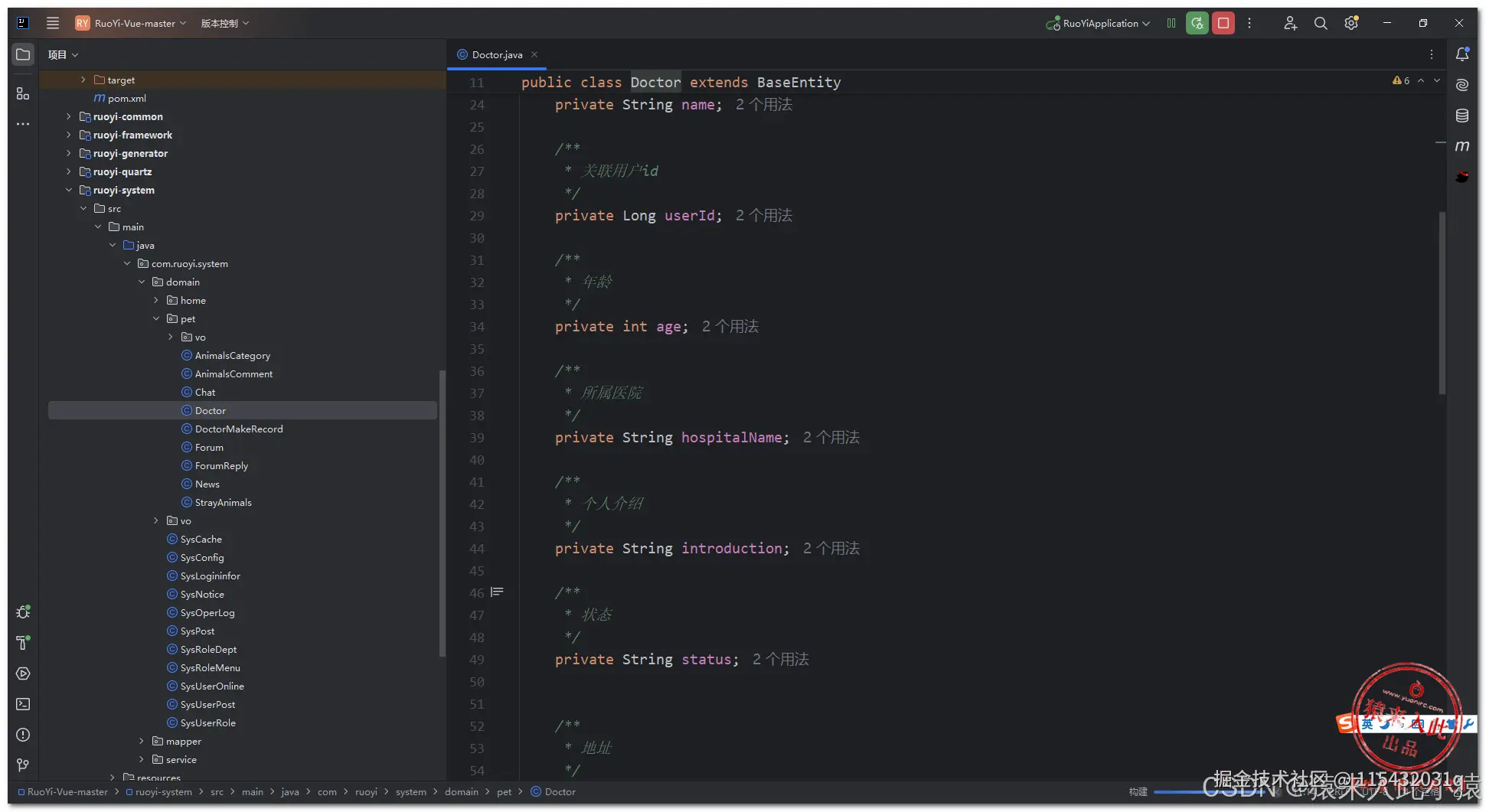Select DoctorMakeRecord class in project tree

pos(238,429)
